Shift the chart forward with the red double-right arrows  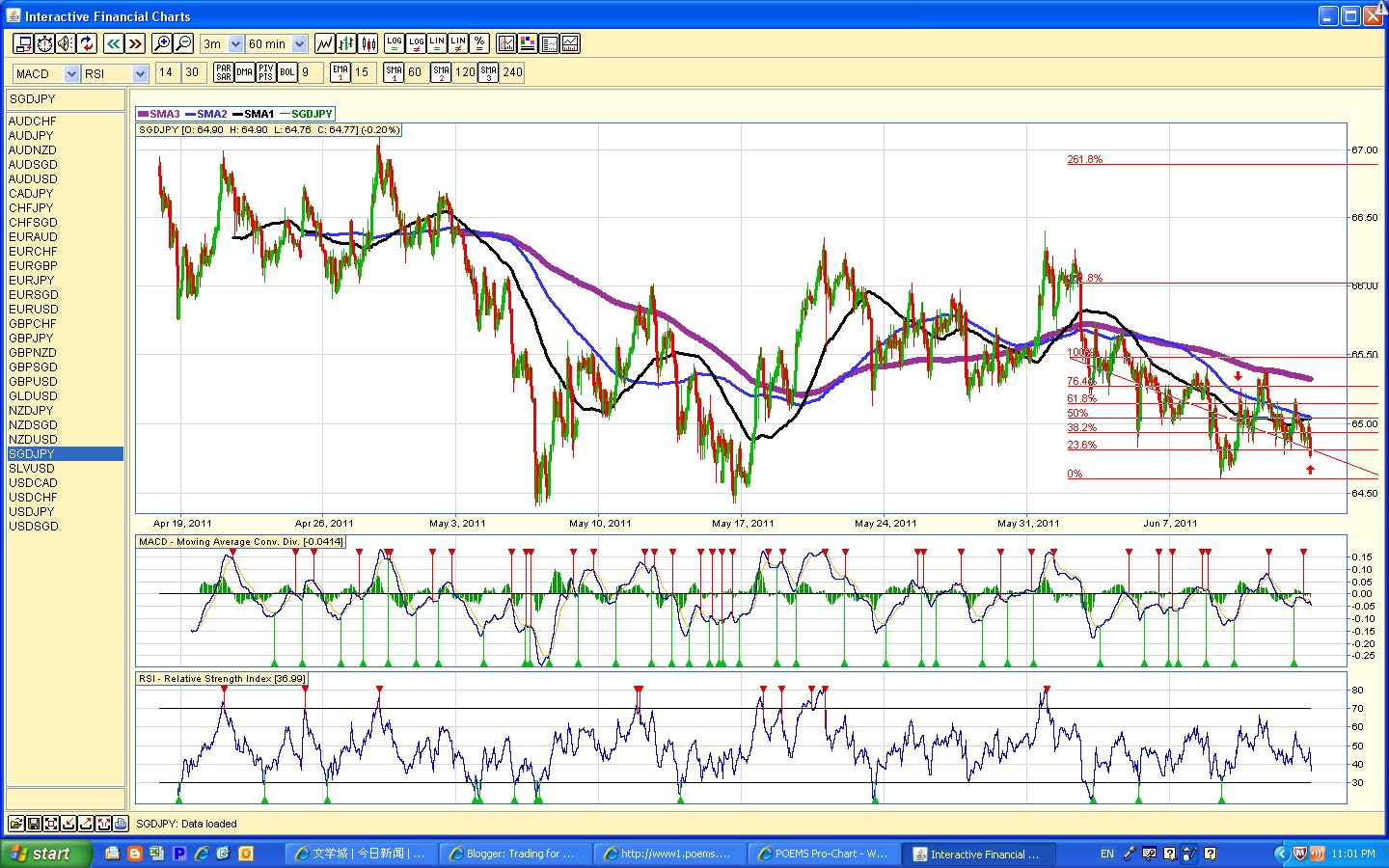tap(135, 43)
